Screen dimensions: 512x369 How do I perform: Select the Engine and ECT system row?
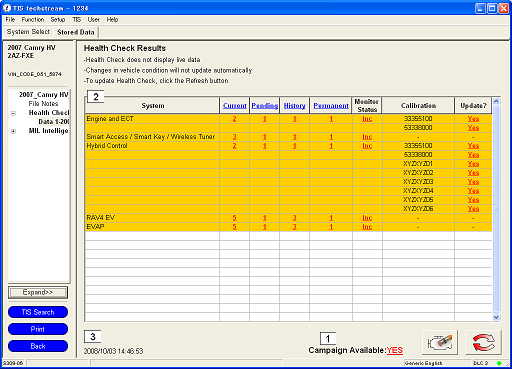tap(289, 119)
